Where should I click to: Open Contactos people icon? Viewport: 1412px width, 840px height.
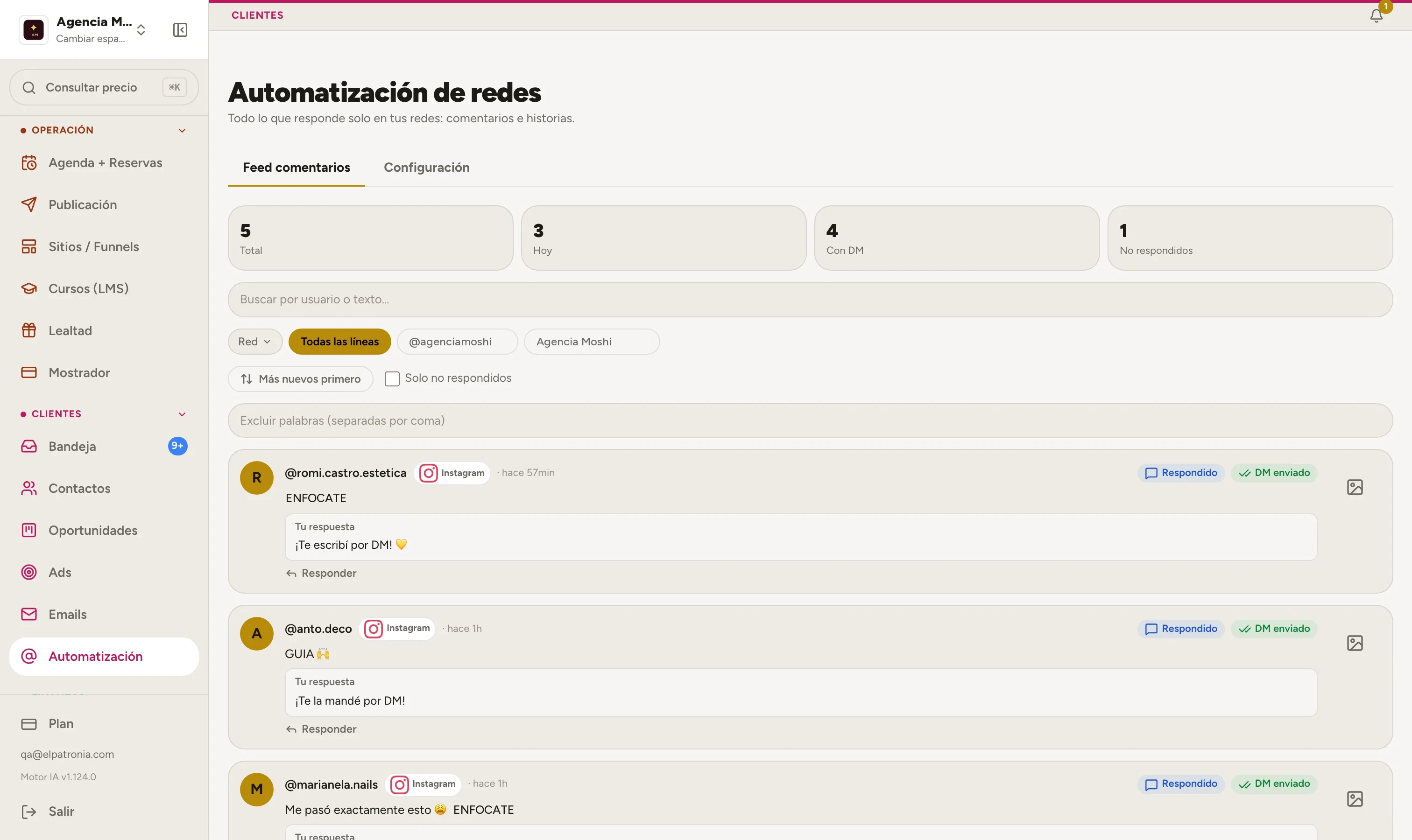[x=29, y=489]
